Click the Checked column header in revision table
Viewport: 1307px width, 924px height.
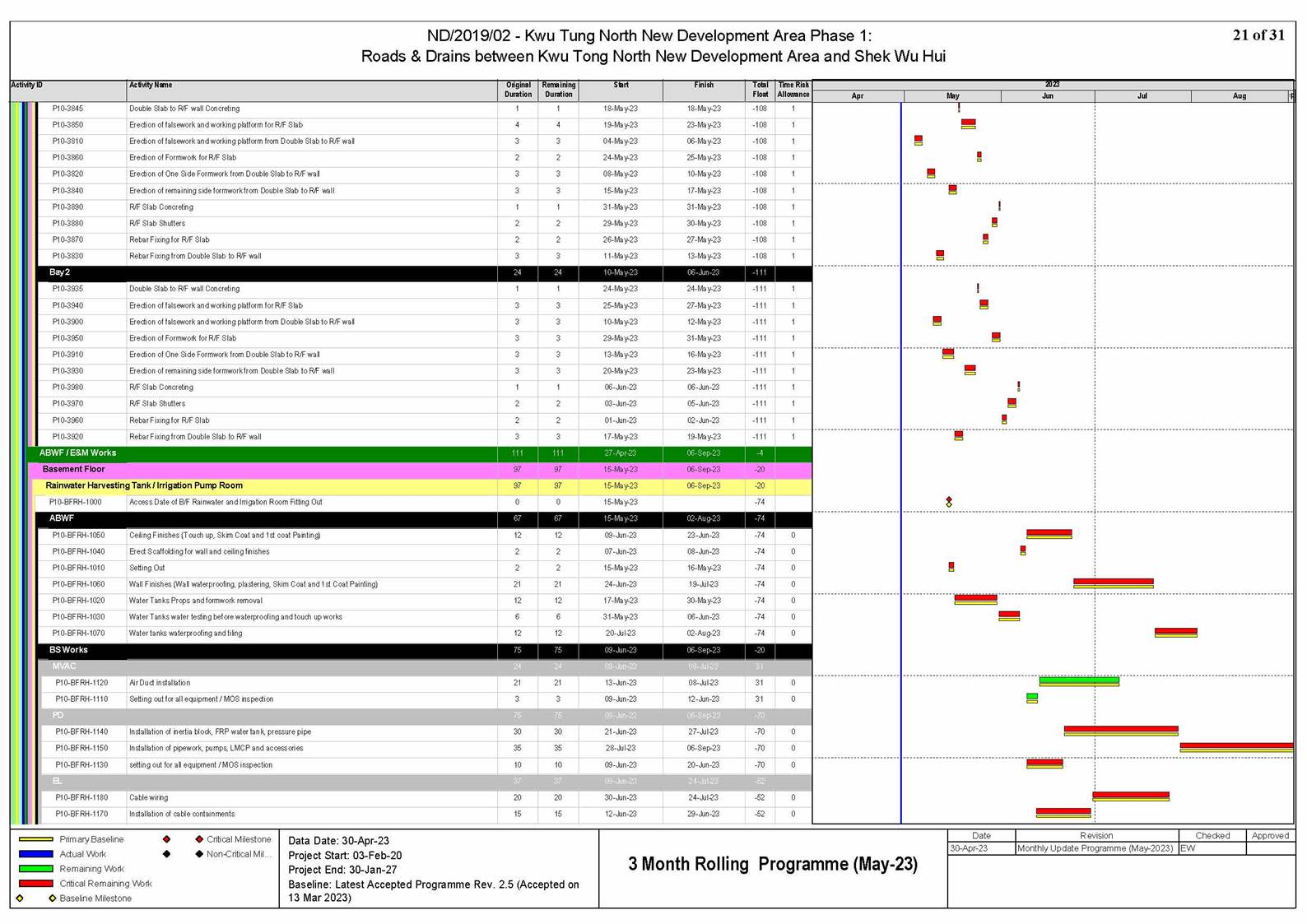click(1212, 836)
